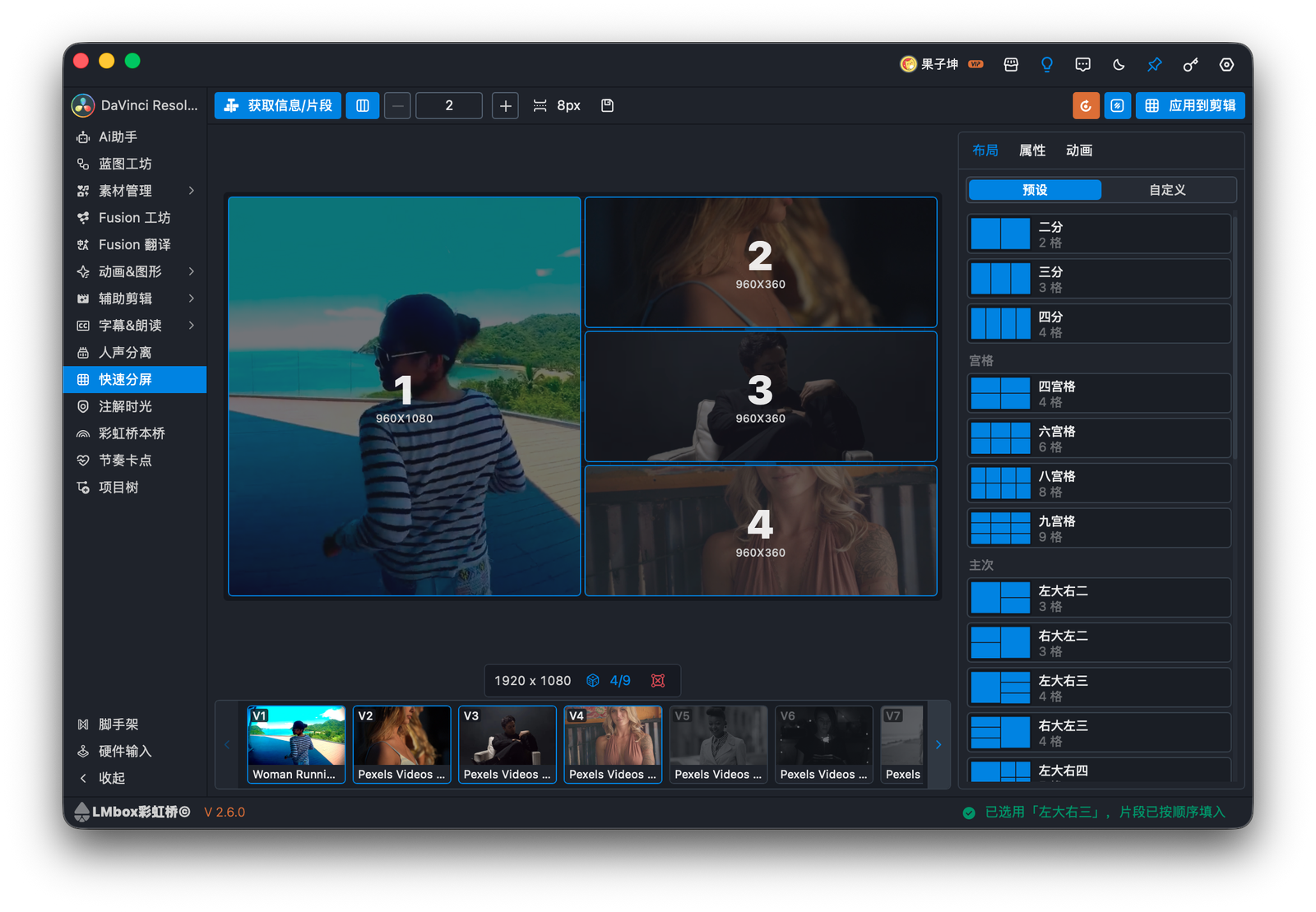
Task: Select the 自定义 segment
Action: tap(1167, 190)
